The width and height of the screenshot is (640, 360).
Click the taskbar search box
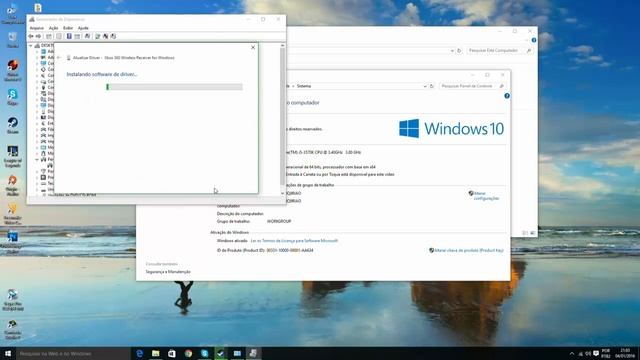click(73, 353)
